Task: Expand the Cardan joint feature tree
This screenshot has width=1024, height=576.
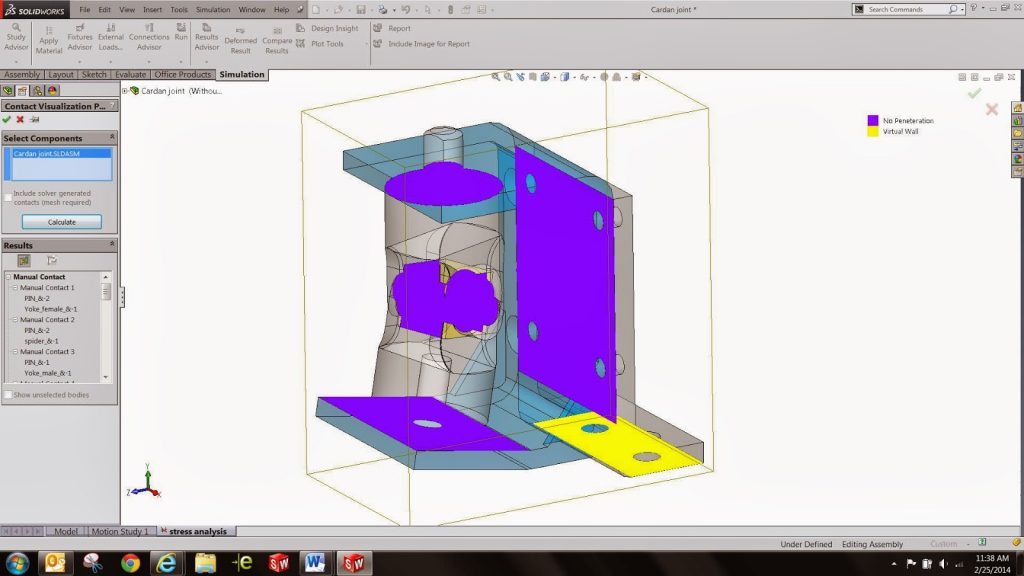Action: [x=125, y=91]
